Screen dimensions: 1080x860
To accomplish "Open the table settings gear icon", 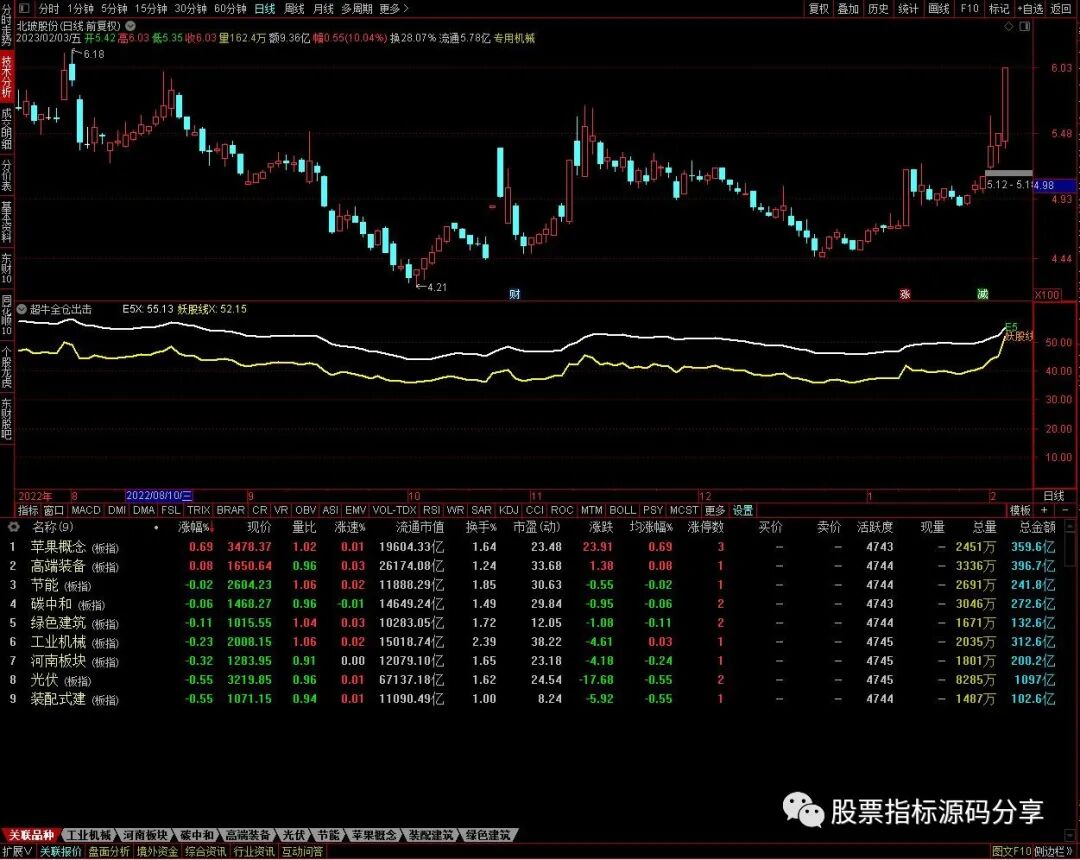I will pos(13,527).
